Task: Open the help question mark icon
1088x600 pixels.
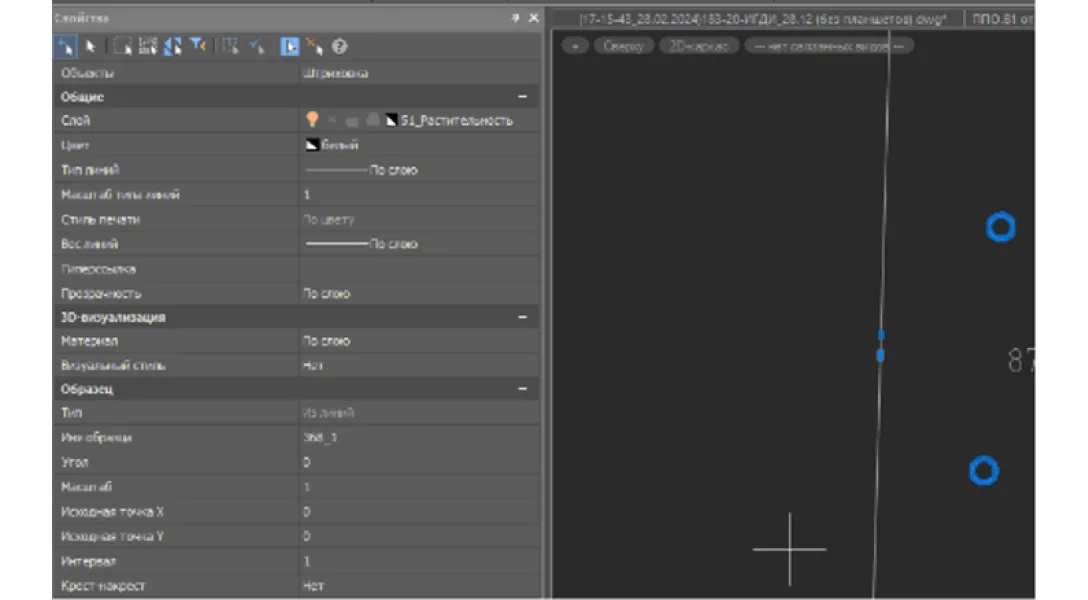Action: [x=340, y=46]
